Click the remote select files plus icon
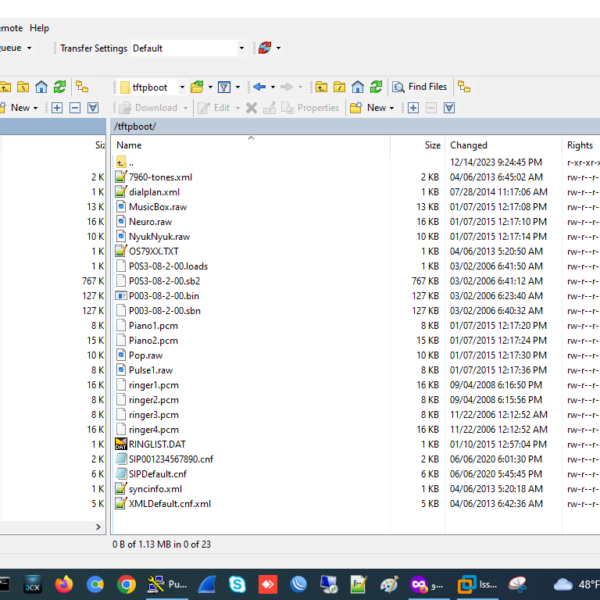Image resolution: width=600 pixels, height=600 pixels. click(412, 108)
